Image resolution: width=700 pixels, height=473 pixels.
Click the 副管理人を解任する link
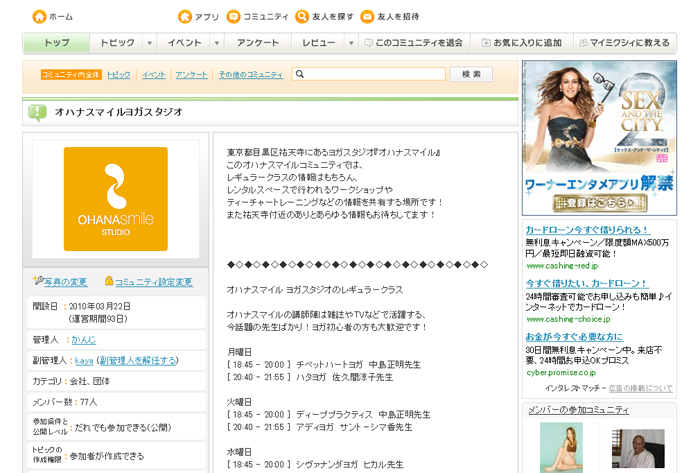[138, 361]
